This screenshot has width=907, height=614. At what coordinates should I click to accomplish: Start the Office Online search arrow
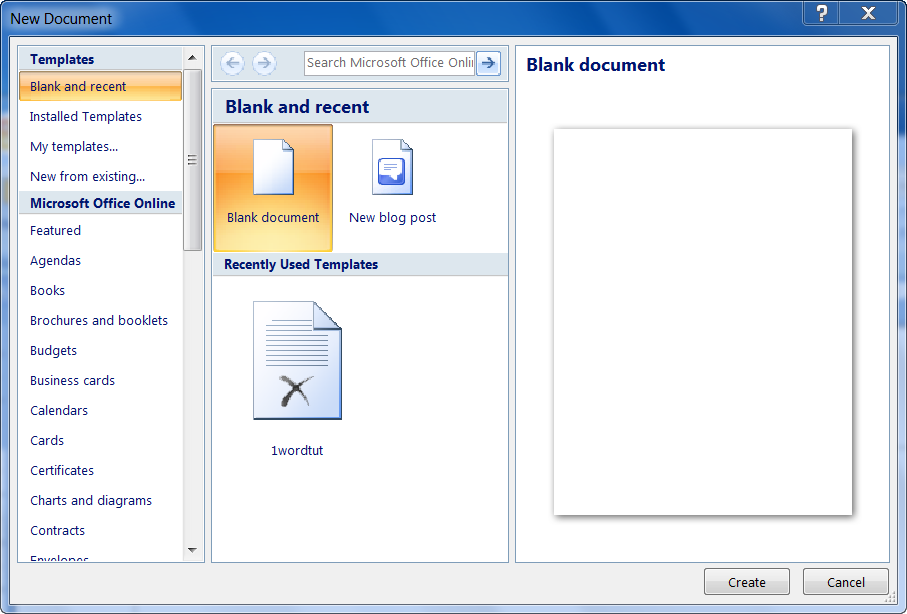488,63
